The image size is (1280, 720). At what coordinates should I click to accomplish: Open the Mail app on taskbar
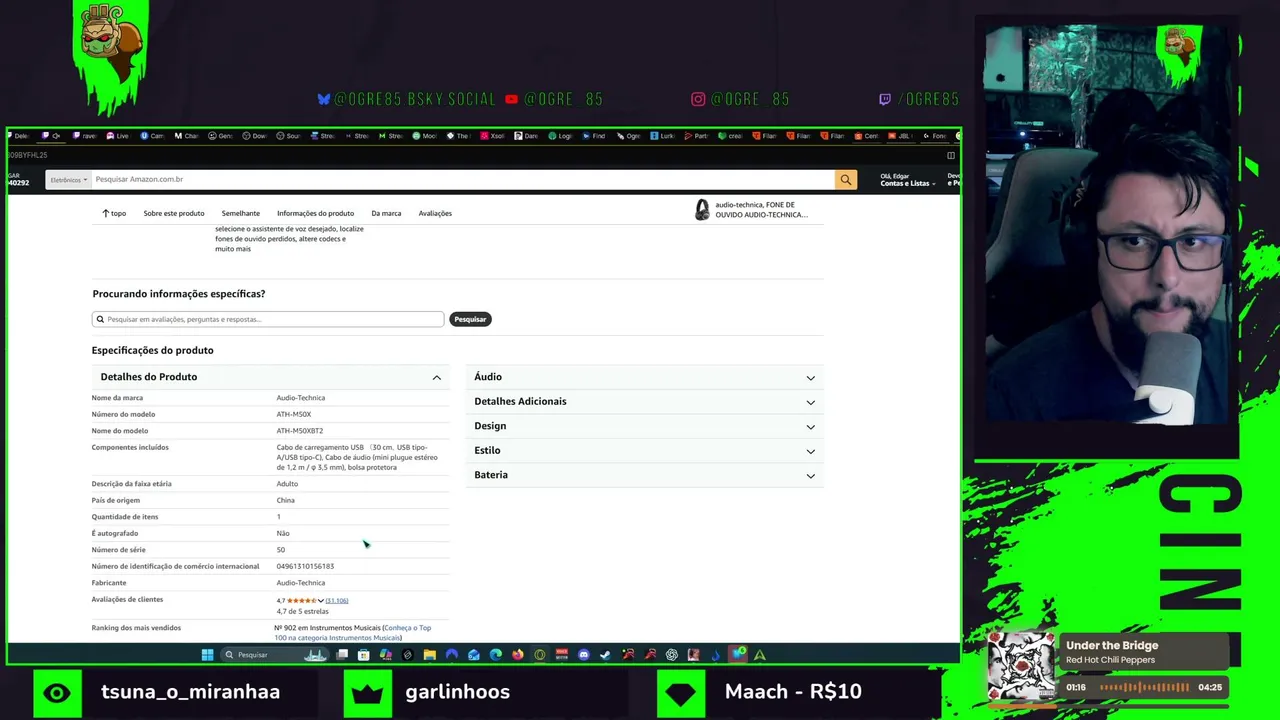[473, 655]
